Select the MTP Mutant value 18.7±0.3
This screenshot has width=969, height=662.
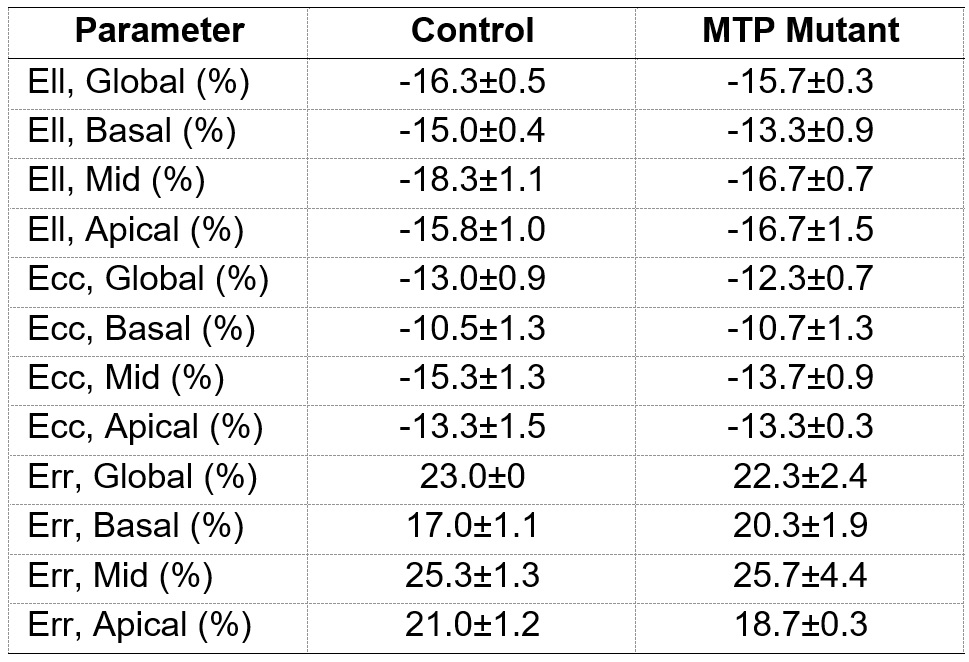point(800,626)
